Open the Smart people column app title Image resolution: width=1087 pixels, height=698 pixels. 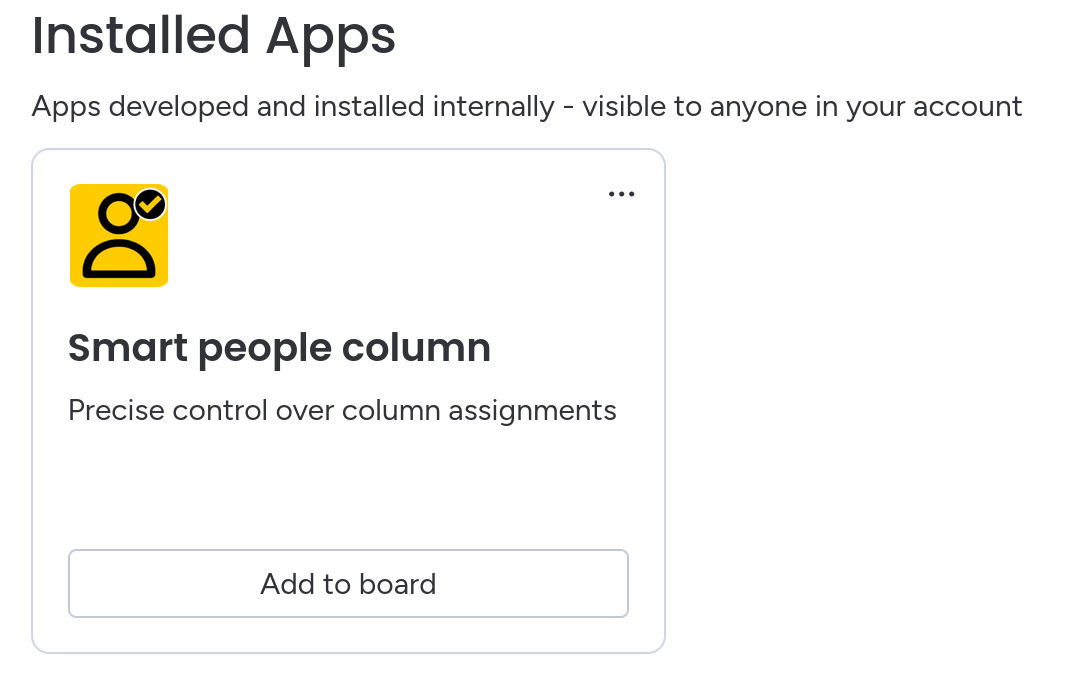pos(279,348)
